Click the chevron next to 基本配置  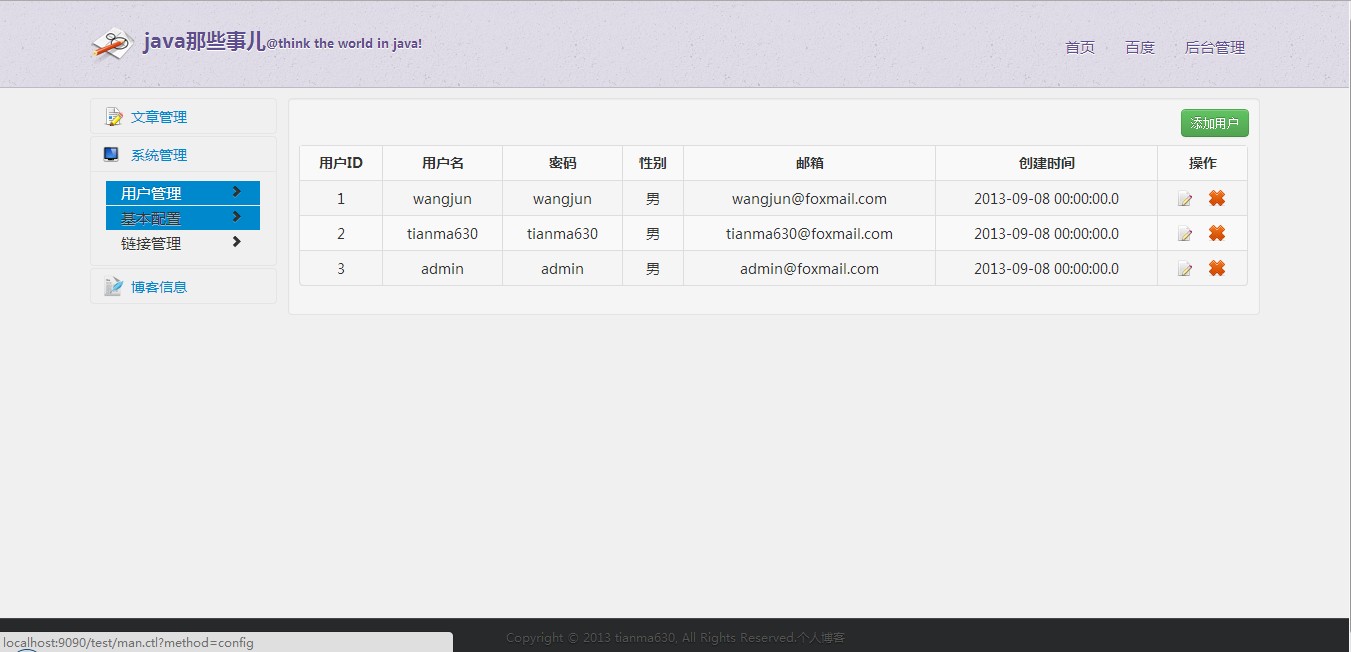[x=236, y=216]
